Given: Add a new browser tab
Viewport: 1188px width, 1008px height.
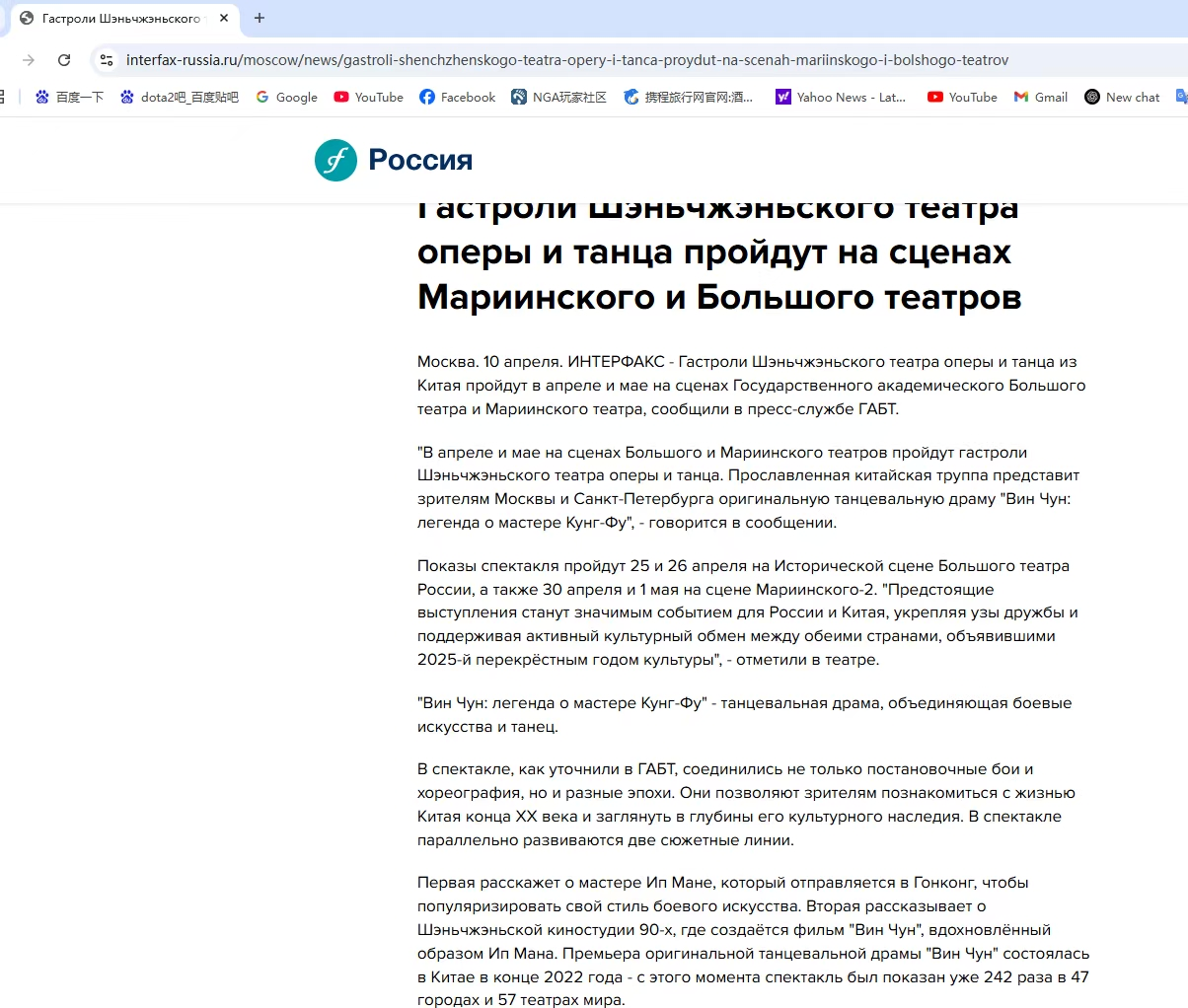Looking at the screenshot, I should (x=260, y=18).
